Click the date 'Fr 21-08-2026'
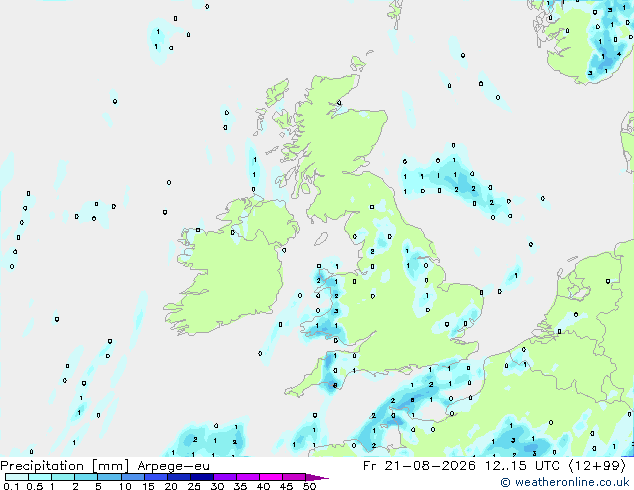The width and height of the screenshot is (634, 490). (x=419, y=466)
